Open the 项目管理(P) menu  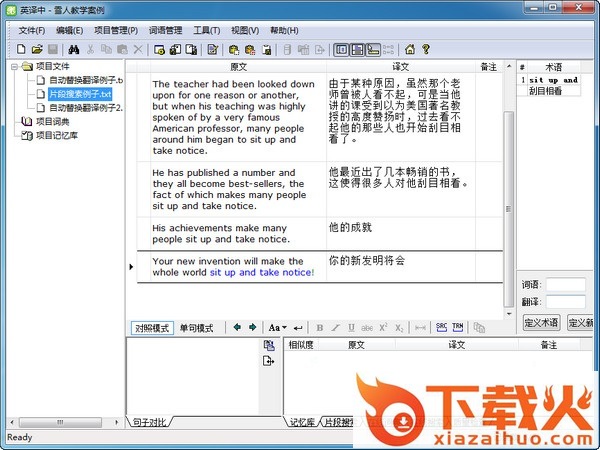point(116,30)
